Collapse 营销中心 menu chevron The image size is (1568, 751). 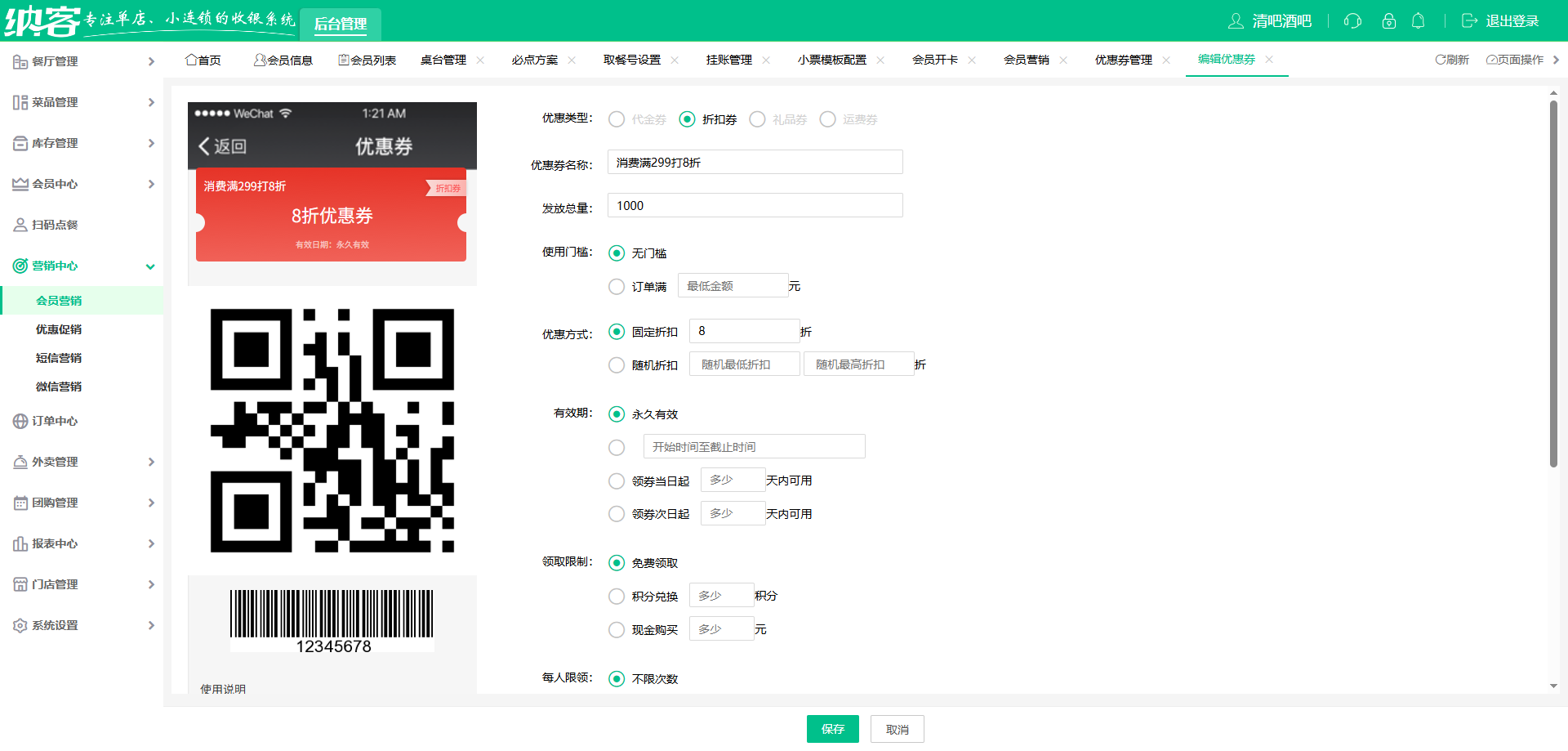(150, 266)
